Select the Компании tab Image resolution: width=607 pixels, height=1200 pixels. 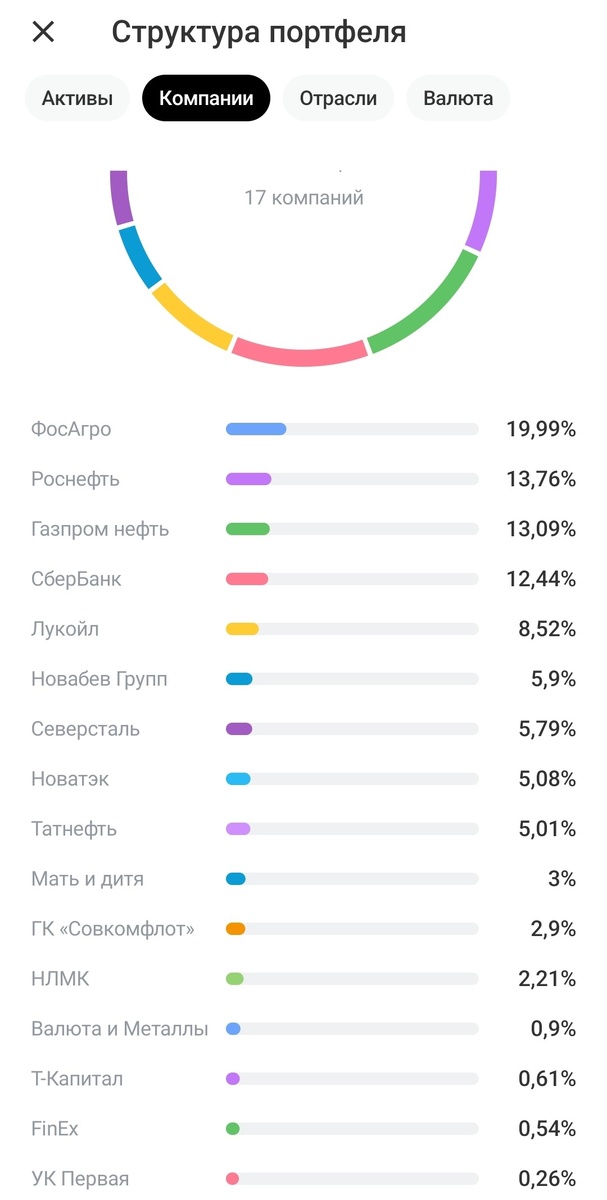point(206,97)
